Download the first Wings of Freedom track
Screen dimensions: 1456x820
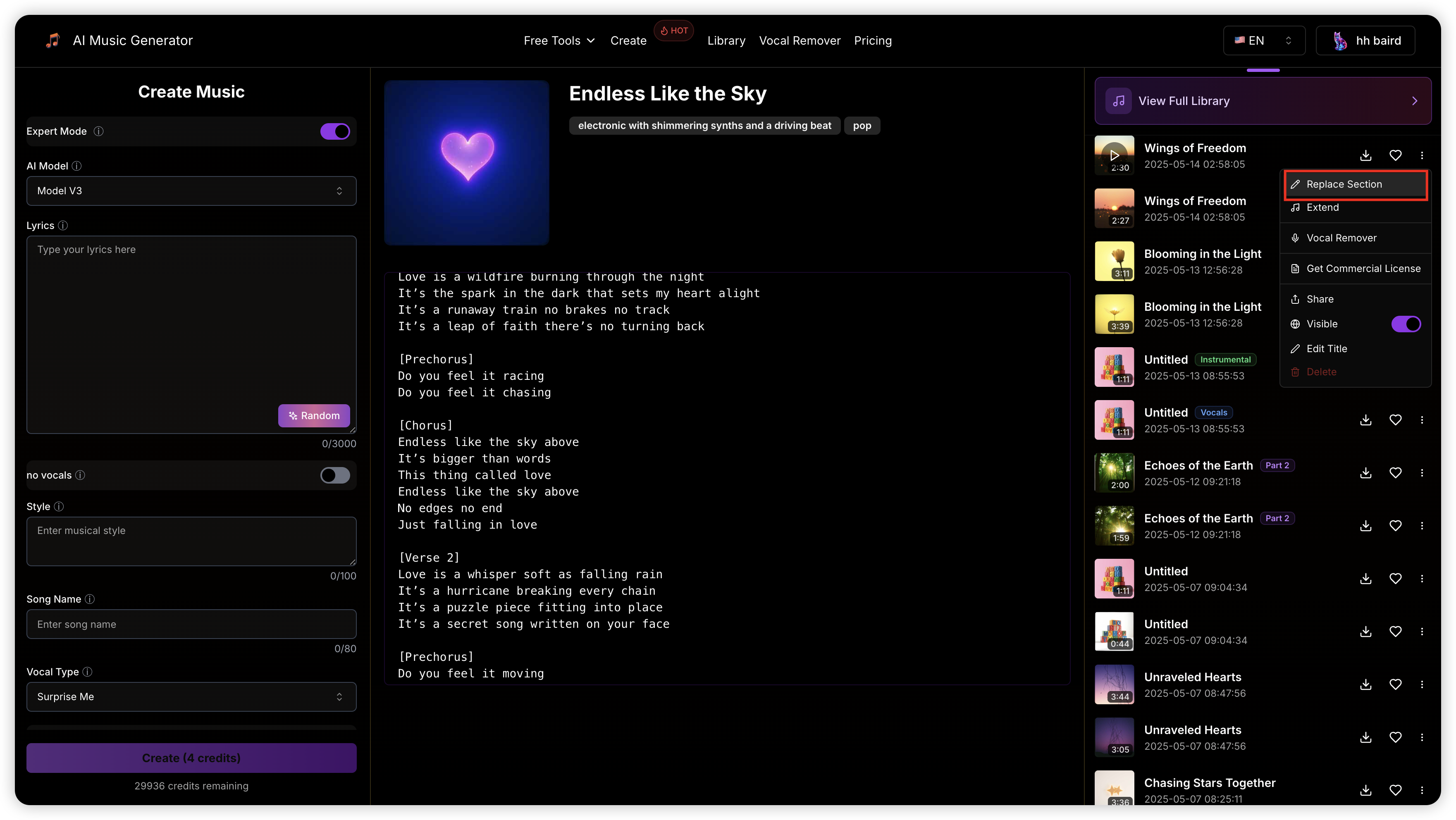[x=1365, y=155]
